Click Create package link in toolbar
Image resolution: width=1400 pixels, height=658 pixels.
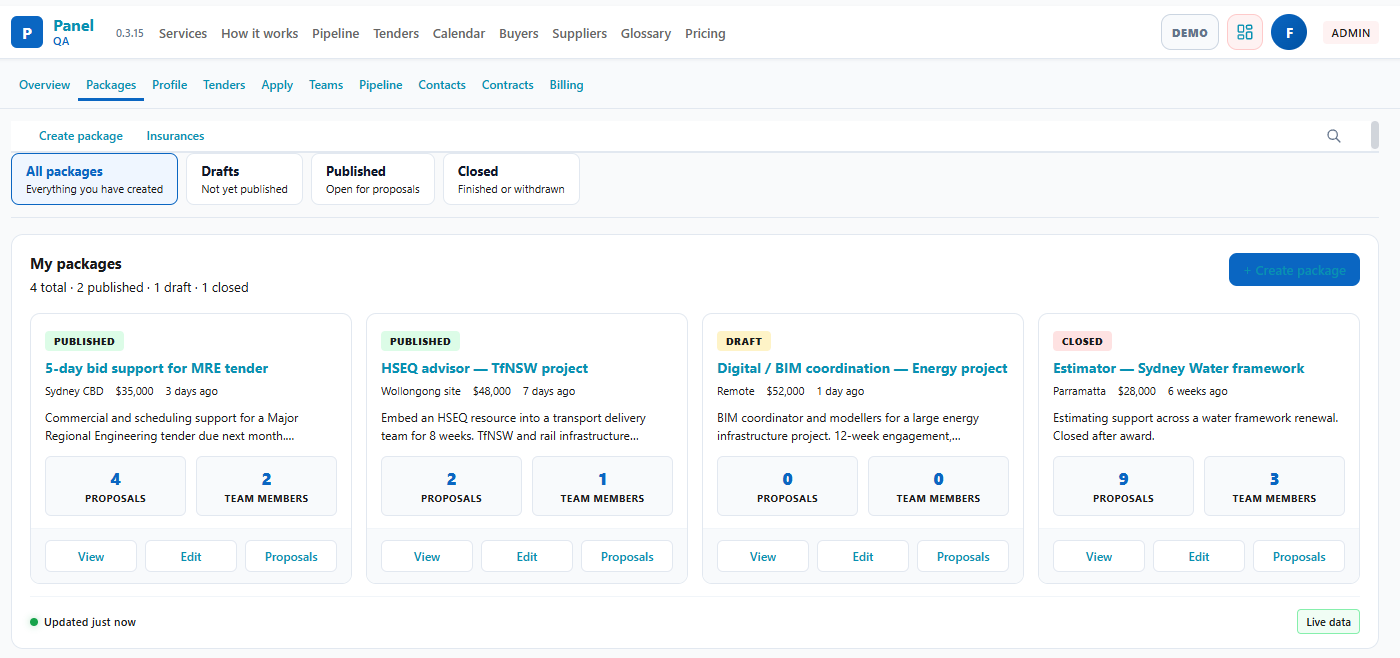tap(81, 136)
